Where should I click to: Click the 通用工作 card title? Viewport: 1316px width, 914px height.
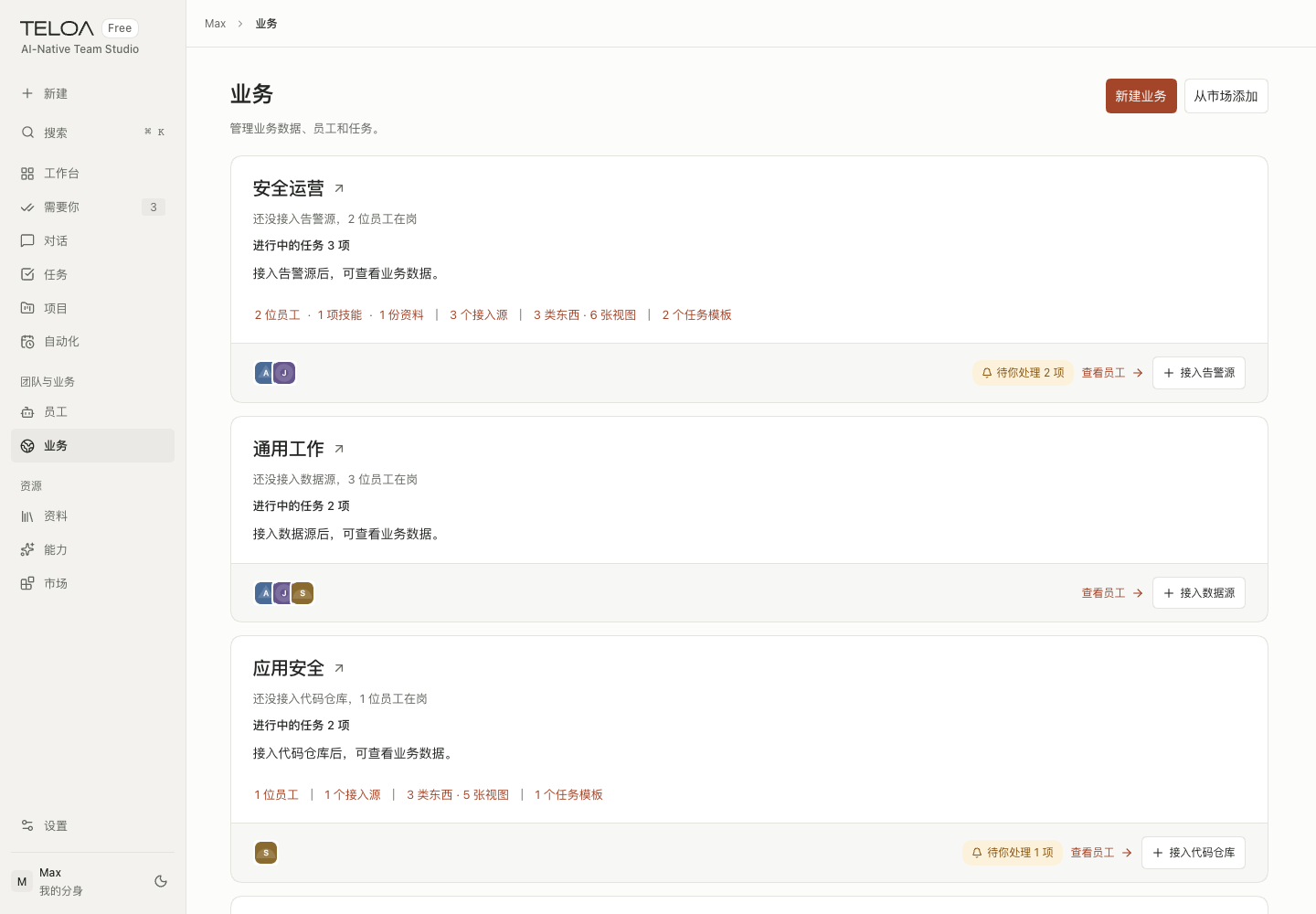pyautogui.click(x=289, y=449)
